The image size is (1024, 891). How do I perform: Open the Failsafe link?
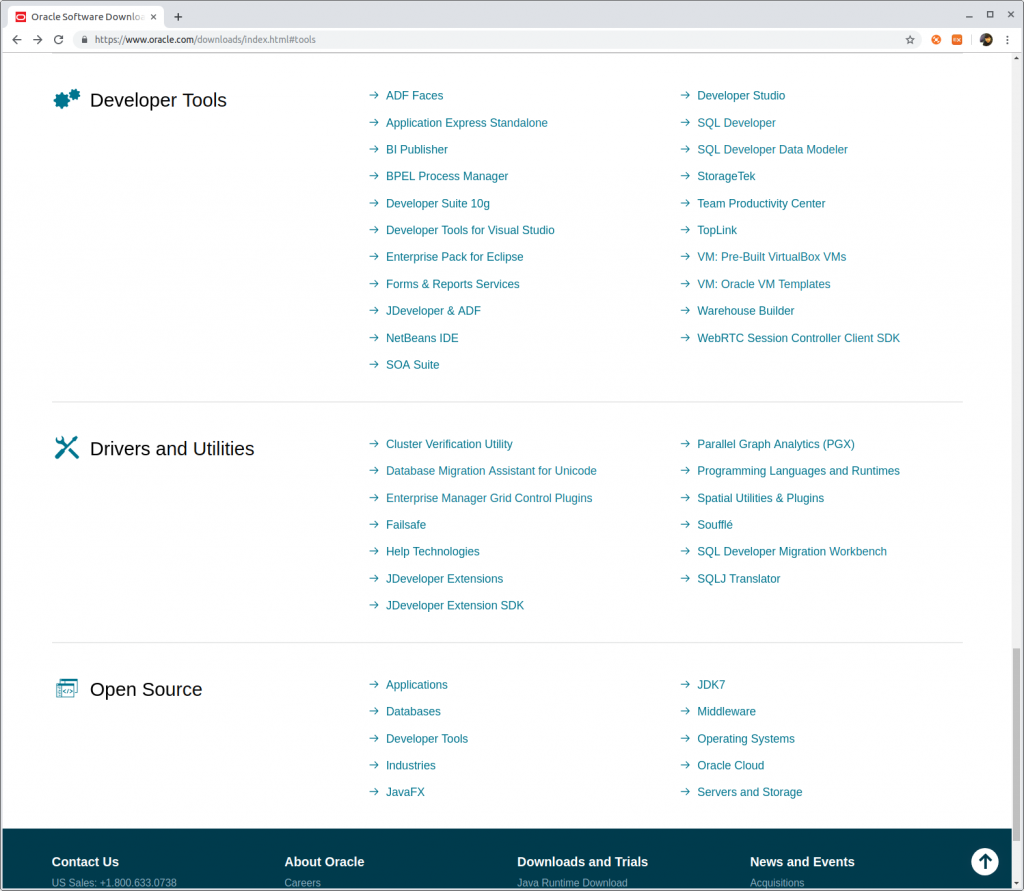coord(406,525)
